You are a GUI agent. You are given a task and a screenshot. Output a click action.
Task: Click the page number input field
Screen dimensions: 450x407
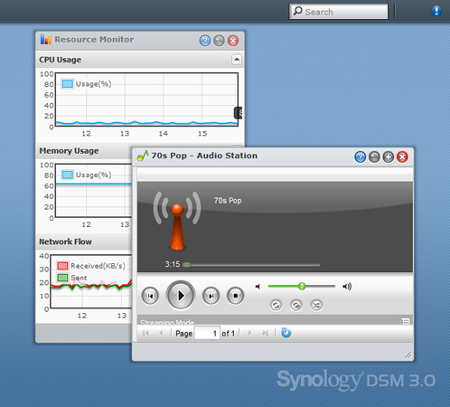207,333
